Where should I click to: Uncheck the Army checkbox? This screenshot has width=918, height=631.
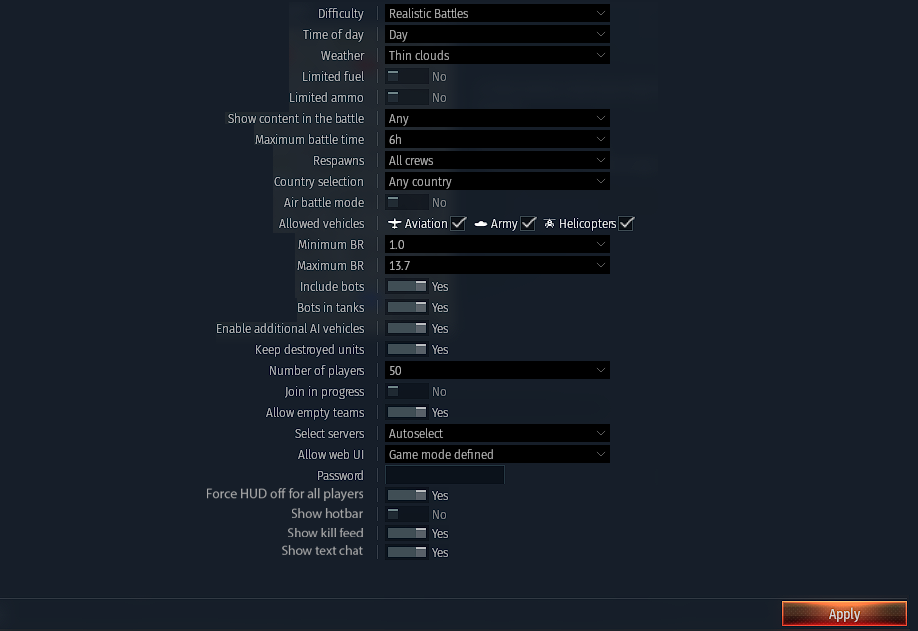pos(529,224)
